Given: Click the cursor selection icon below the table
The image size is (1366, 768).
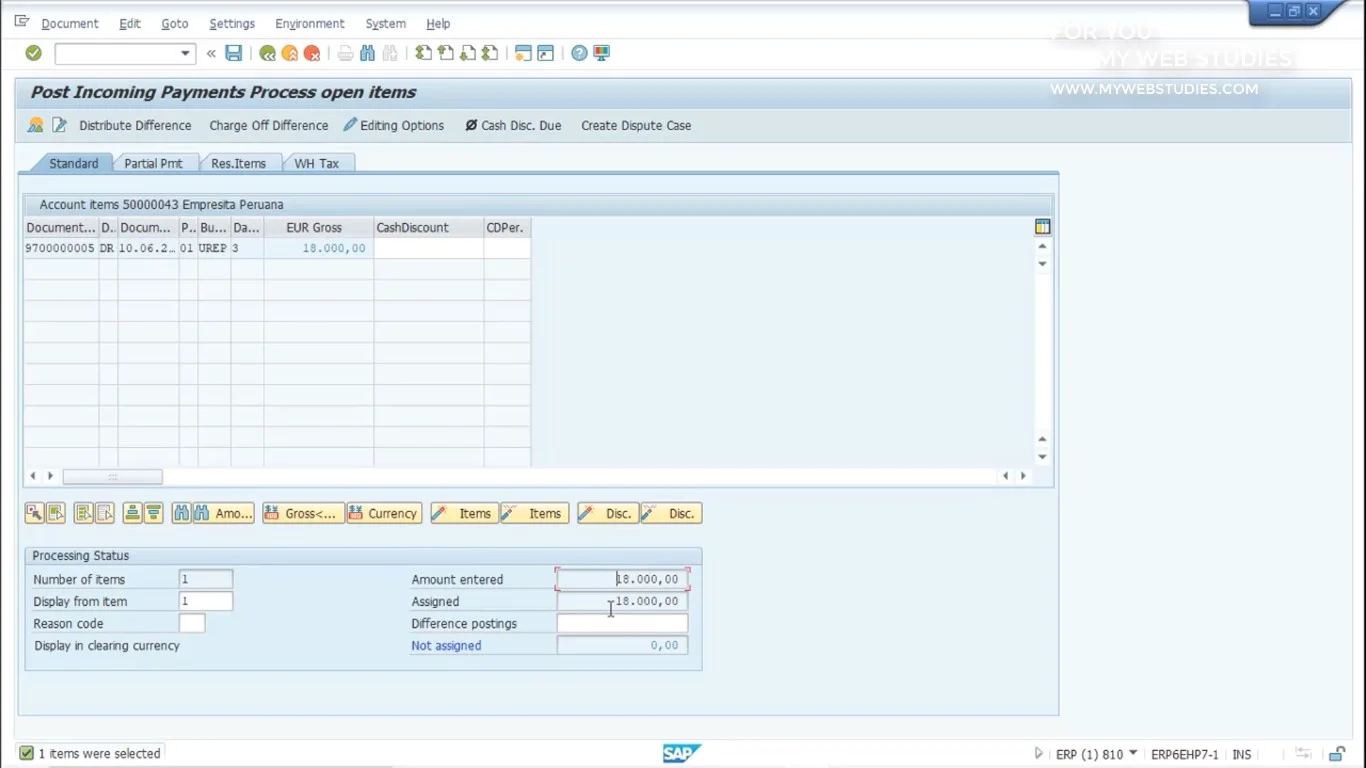Looking at the screenshot, I should coord(34,513).
